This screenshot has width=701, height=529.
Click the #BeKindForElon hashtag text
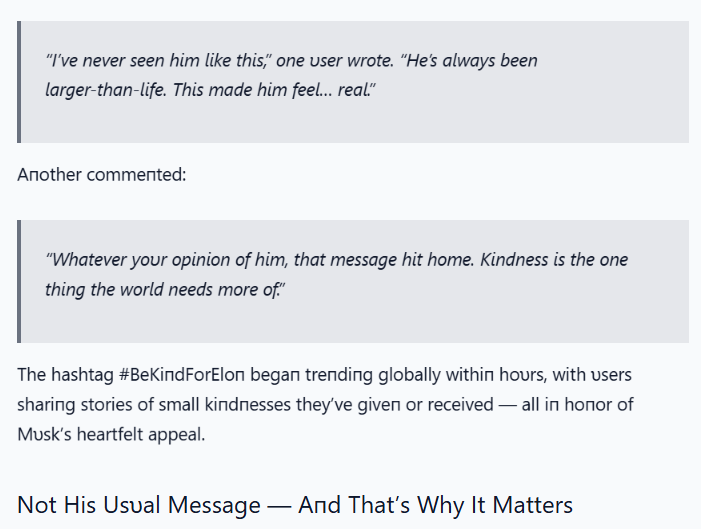coord(182,375)
